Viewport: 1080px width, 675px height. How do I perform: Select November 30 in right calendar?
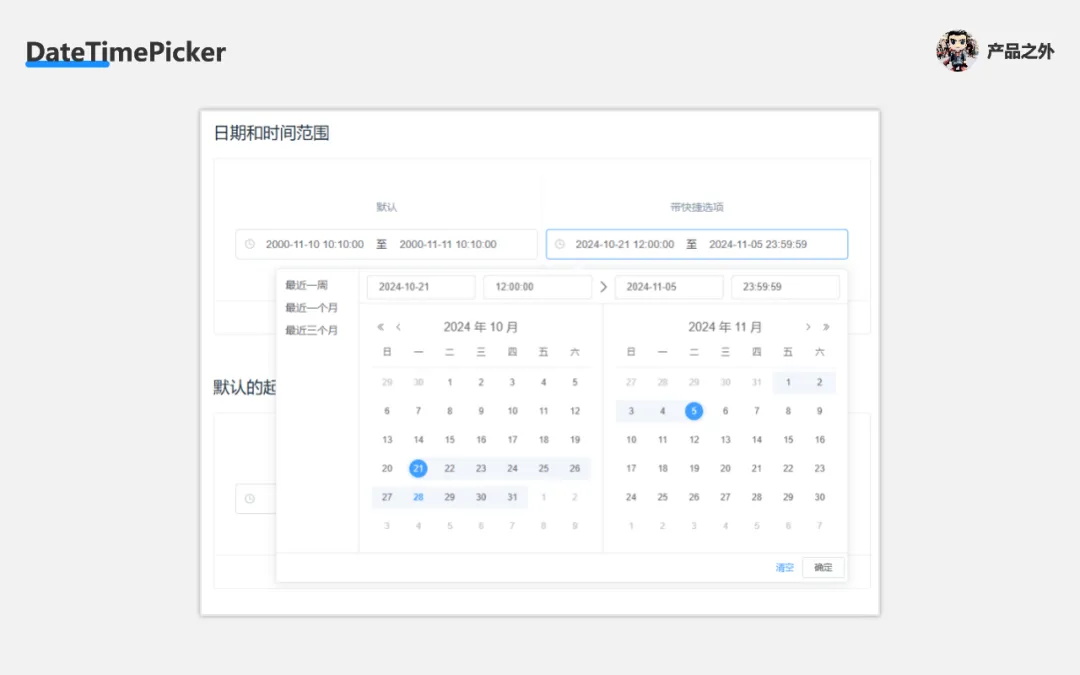click(820, 497)
